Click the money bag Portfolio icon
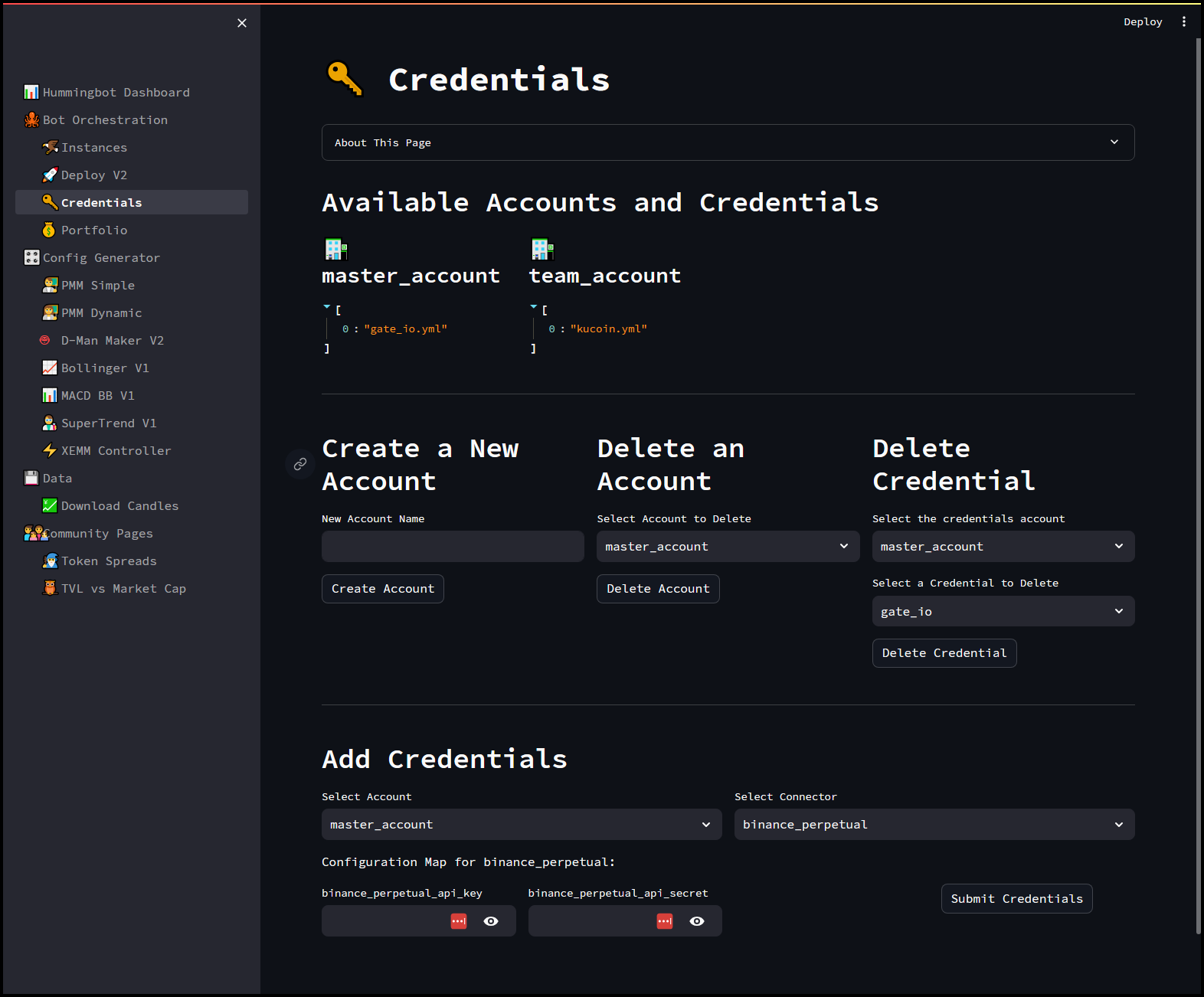 [x=49, y=230]
